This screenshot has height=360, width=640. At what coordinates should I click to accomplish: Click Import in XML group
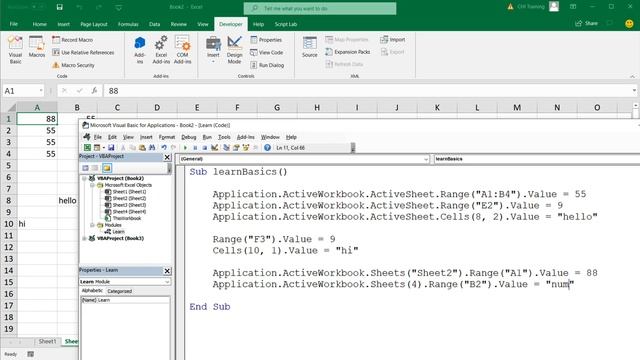tap(393, 40)
